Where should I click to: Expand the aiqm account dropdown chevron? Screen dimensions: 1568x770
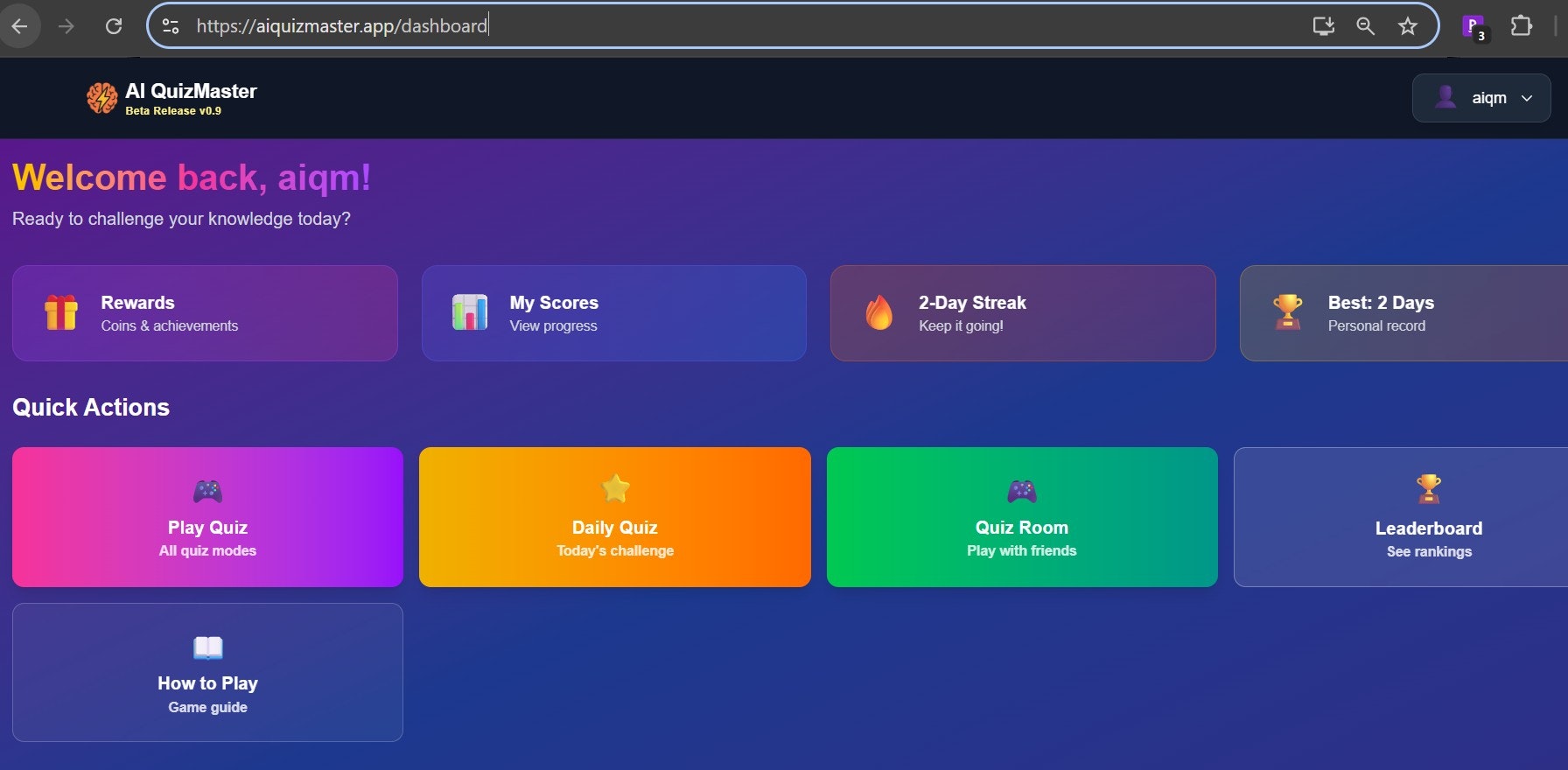pyautogui.click(x=1527, y=98)
